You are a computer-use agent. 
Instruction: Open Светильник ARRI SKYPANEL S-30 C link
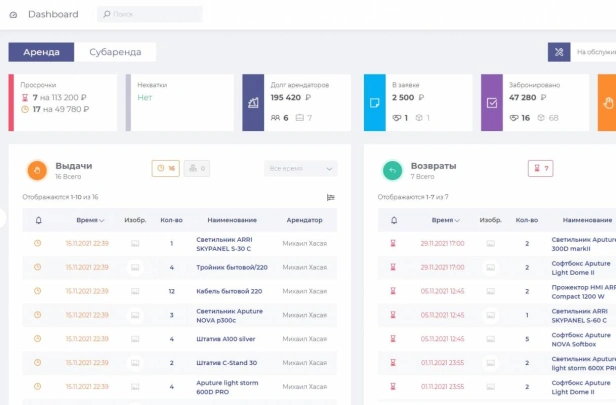(x=224, y=244)
